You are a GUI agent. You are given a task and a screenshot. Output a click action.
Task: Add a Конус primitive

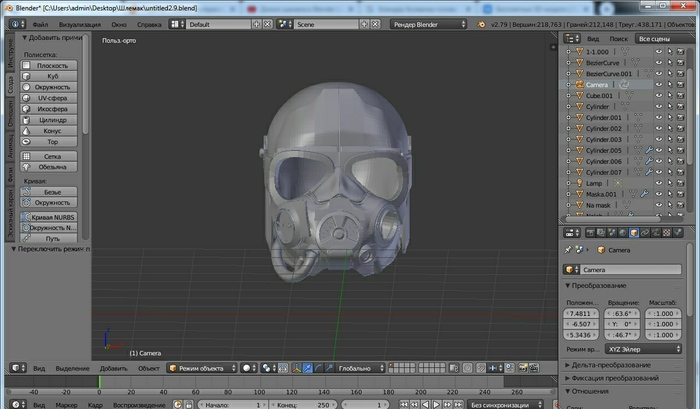53,130
